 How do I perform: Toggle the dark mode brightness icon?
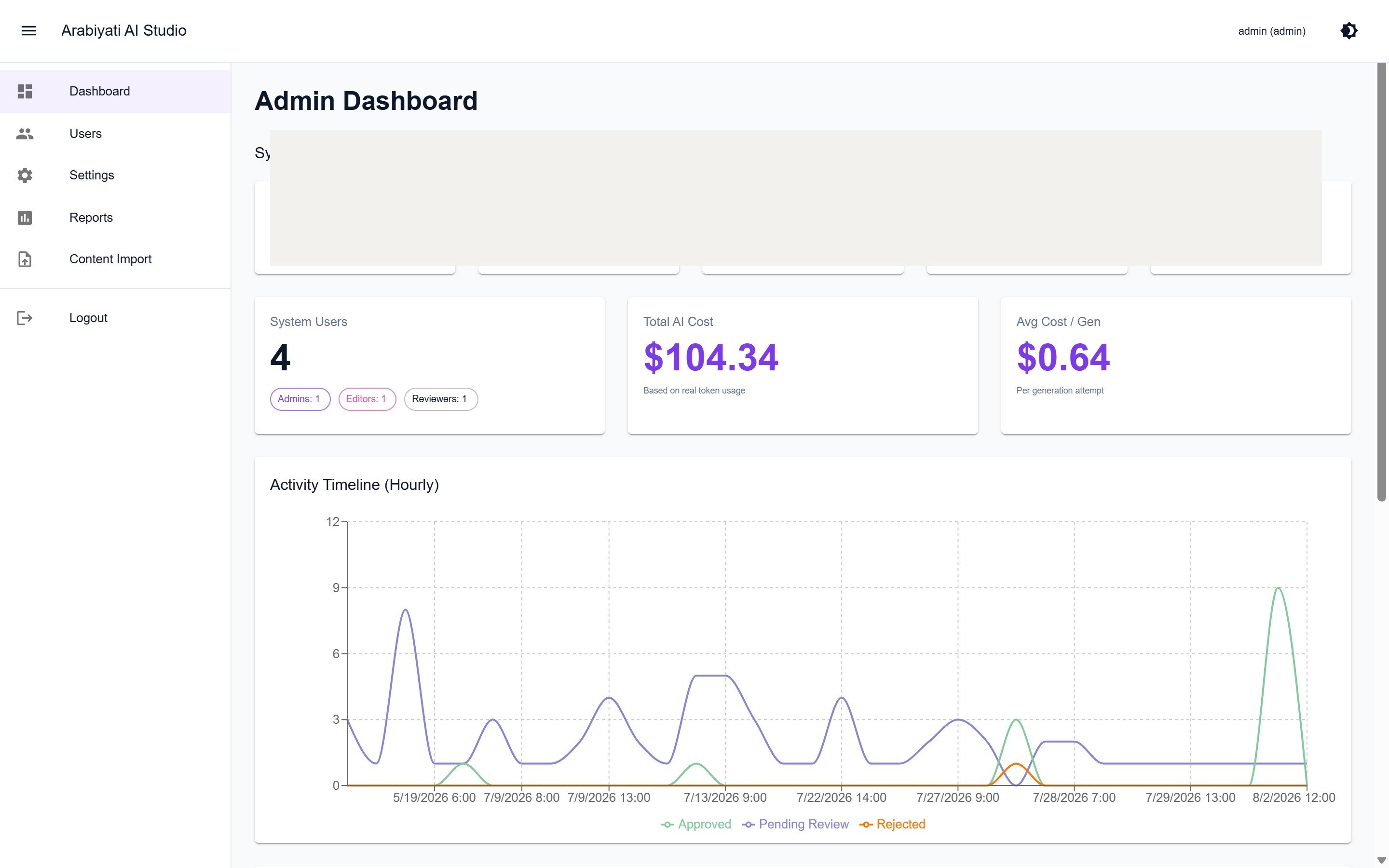pos(1349,31)
